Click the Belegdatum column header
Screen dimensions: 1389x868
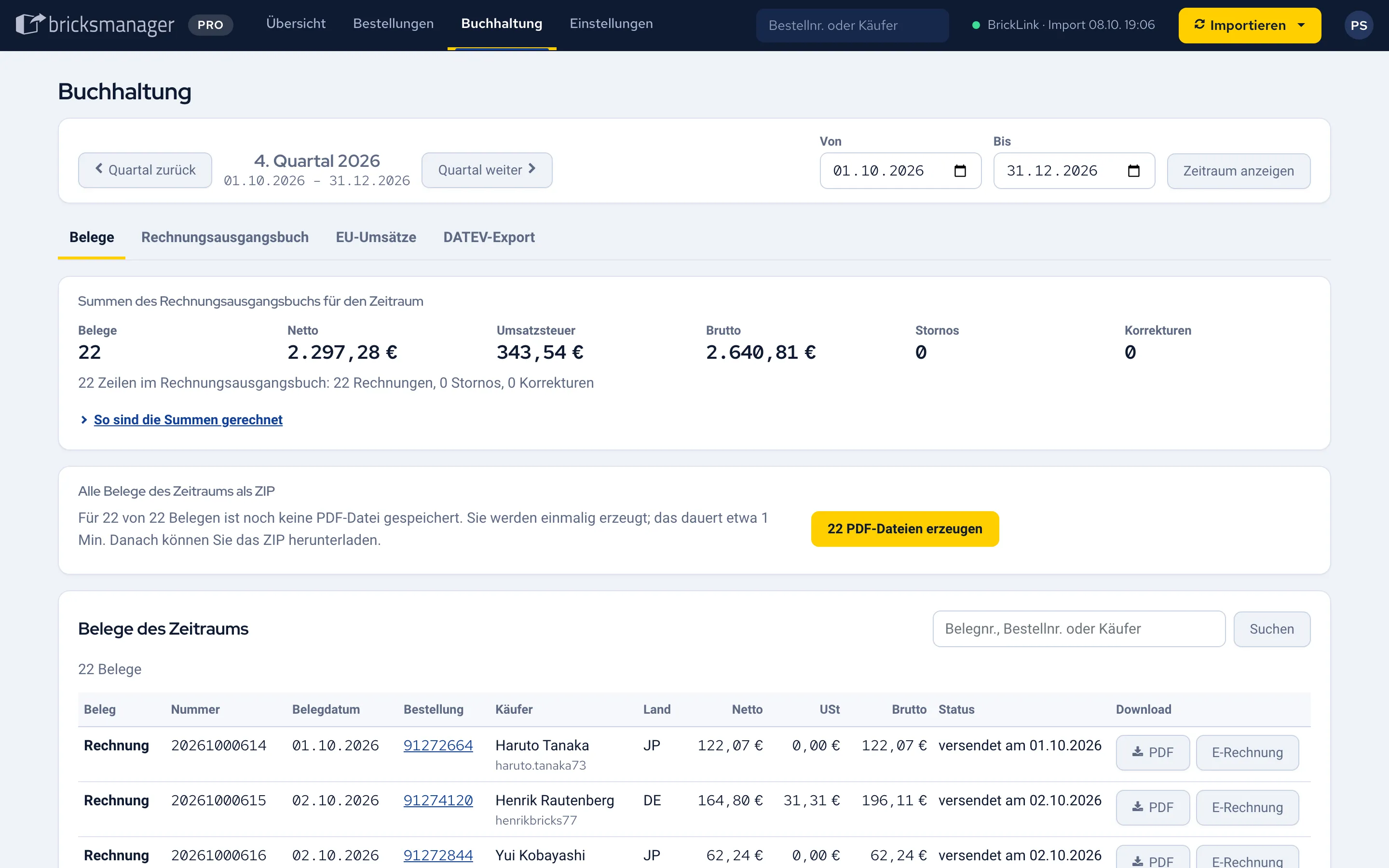[326, 709]
